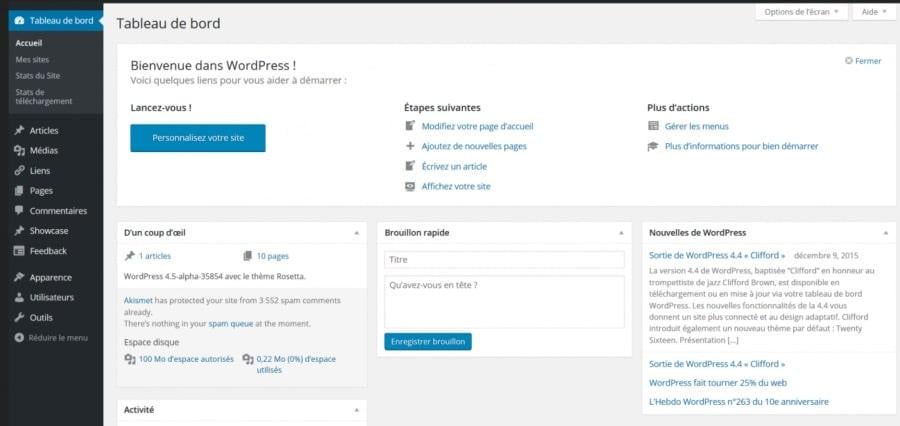
Task: Open the dated Sortie de WordPress 4.4 headline
Action: tap(717, 255)
